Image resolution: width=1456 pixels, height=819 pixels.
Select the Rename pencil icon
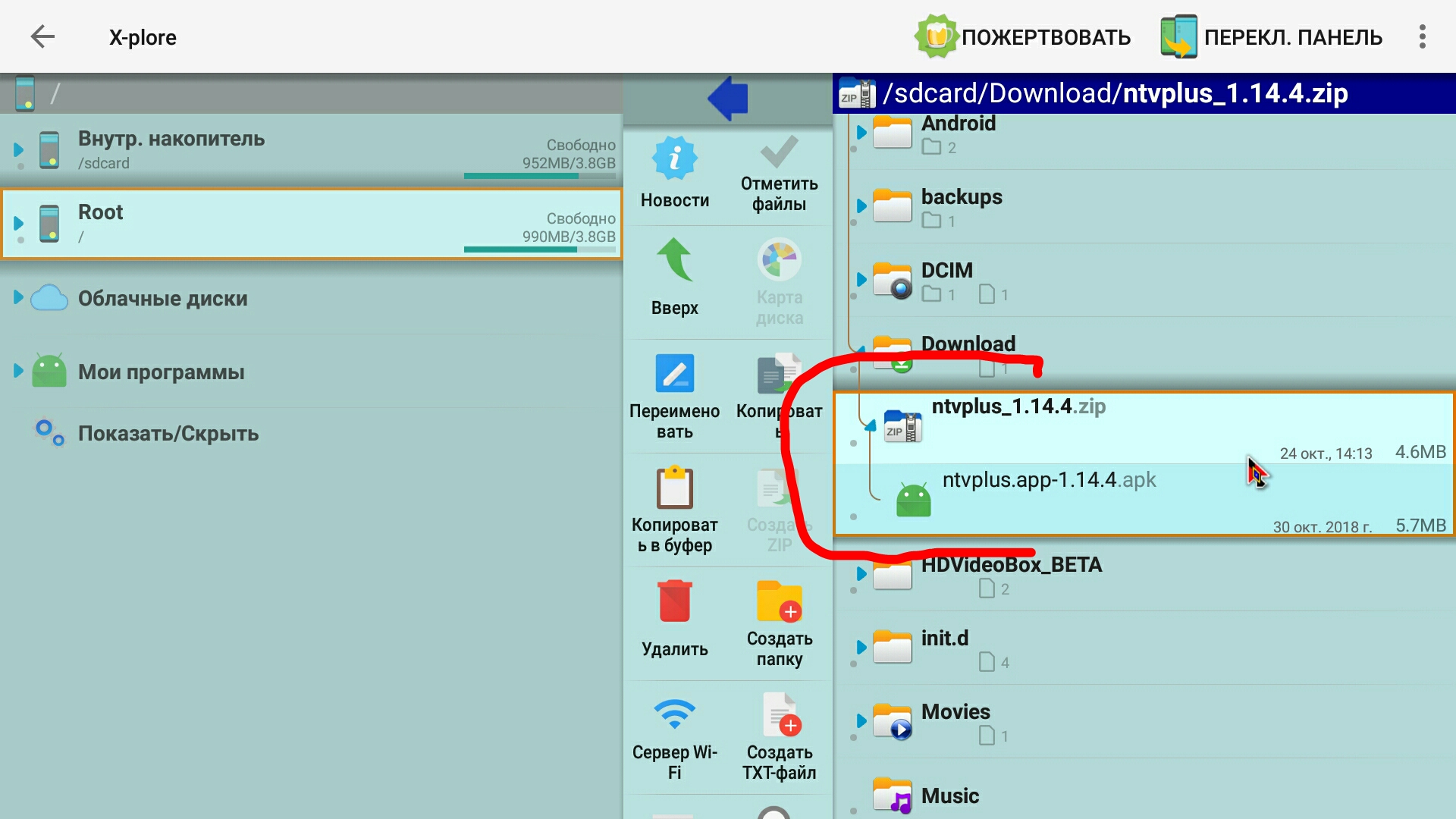674,373
